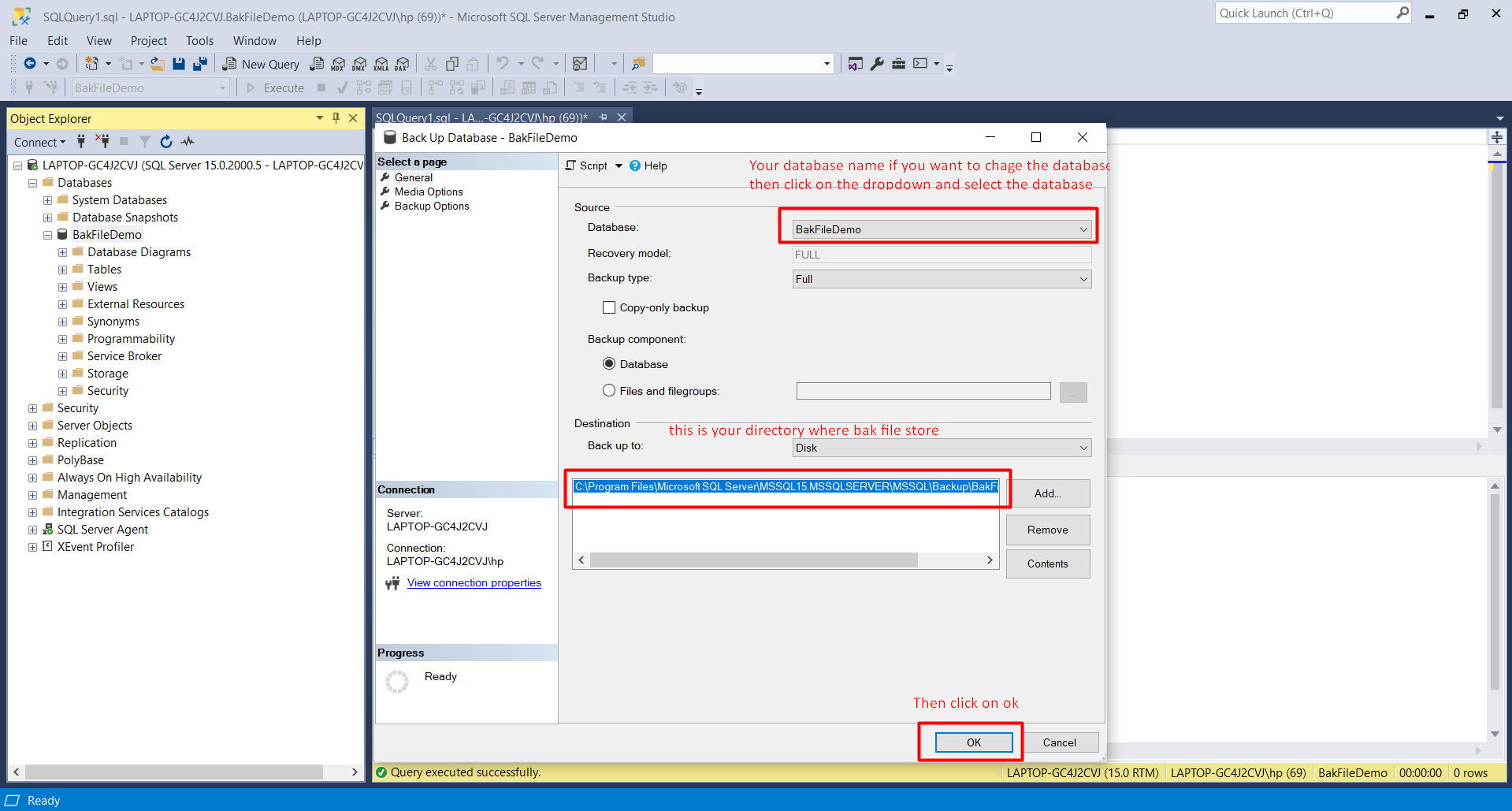Image resolution: width=1512 pixels, height=811 pixels.
Task: Pin the Object Explorer panel
Action: coord(336,118)
